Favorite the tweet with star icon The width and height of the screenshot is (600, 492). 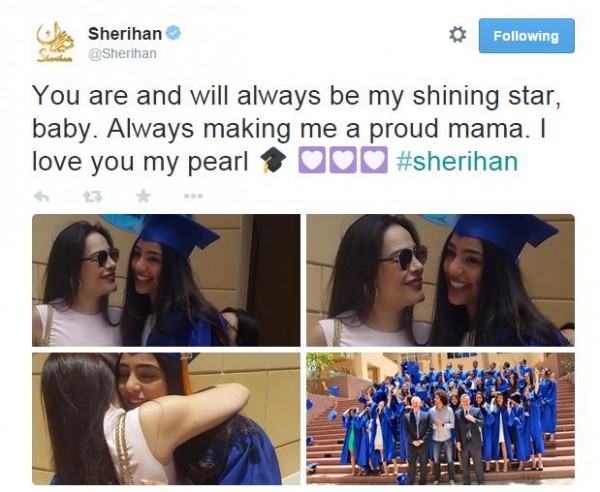[x=143, y=196]
